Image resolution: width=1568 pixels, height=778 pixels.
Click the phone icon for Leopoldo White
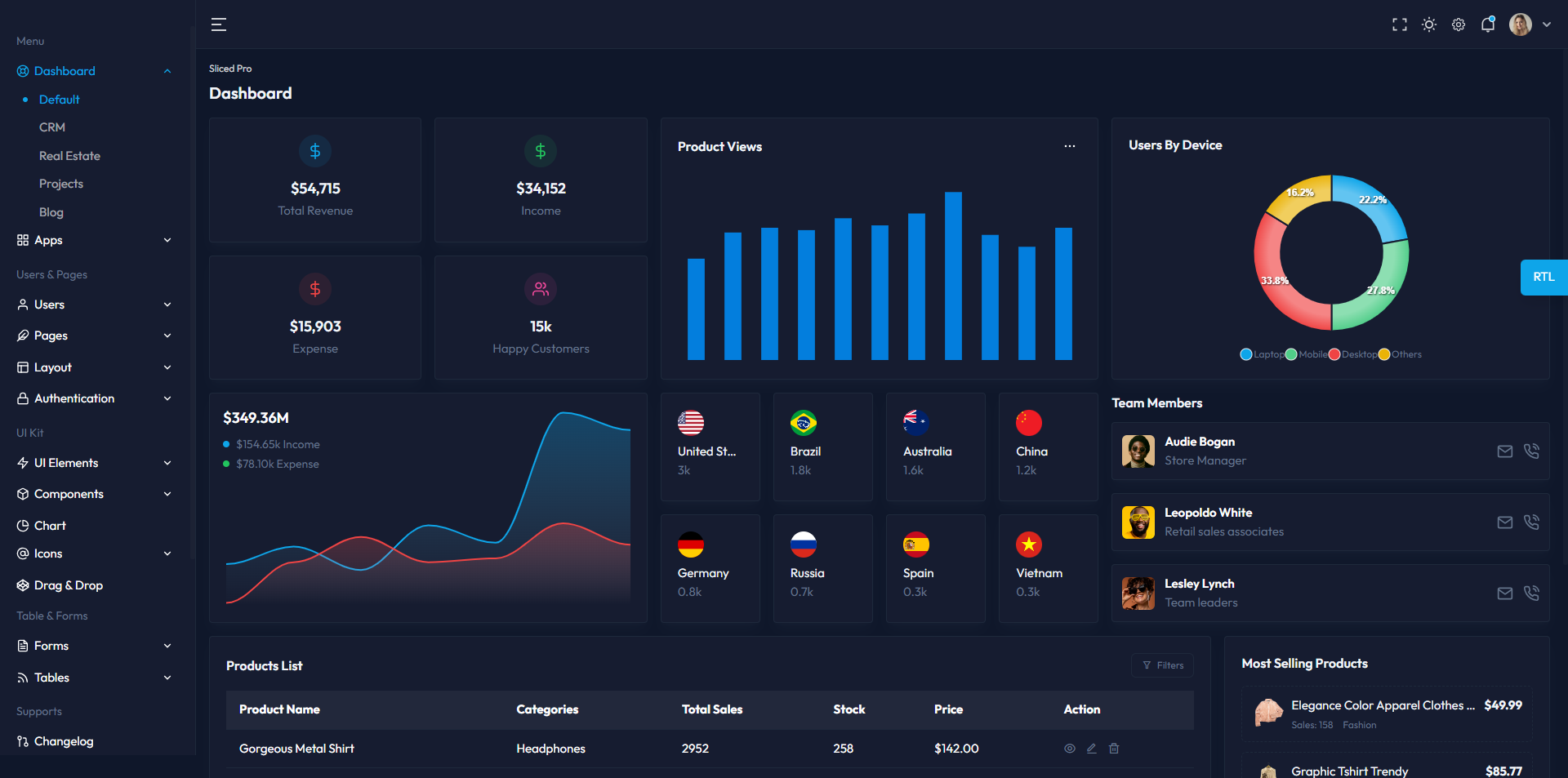[x=1531, y=522]
